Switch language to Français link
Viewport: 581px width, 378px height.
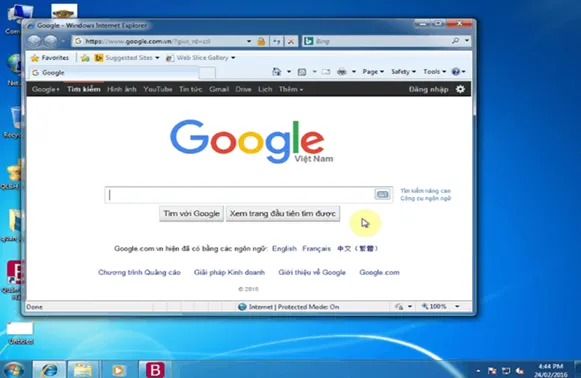[316, 248]
